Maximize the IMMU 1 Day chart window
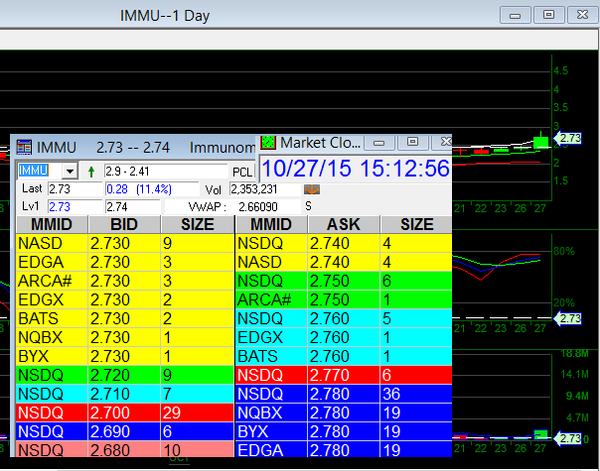The width and height of the screenshot is (600, 471). [x=547, y=14]
